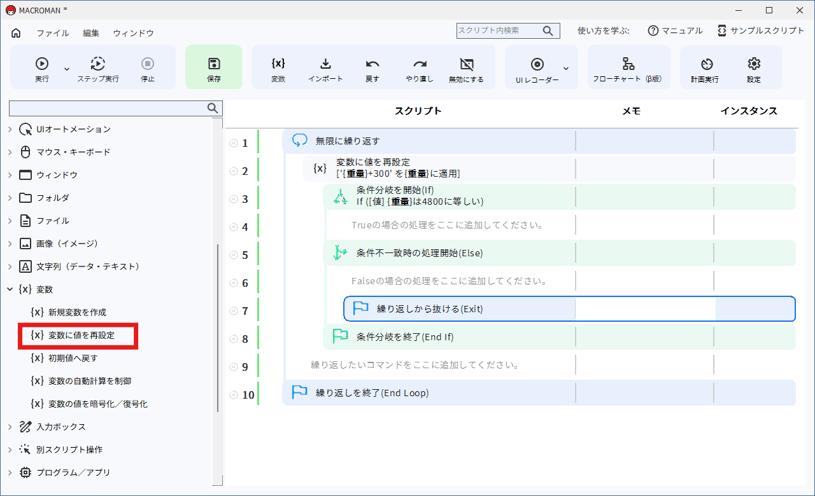Open the ファイル menu

(x=52, y=33)
